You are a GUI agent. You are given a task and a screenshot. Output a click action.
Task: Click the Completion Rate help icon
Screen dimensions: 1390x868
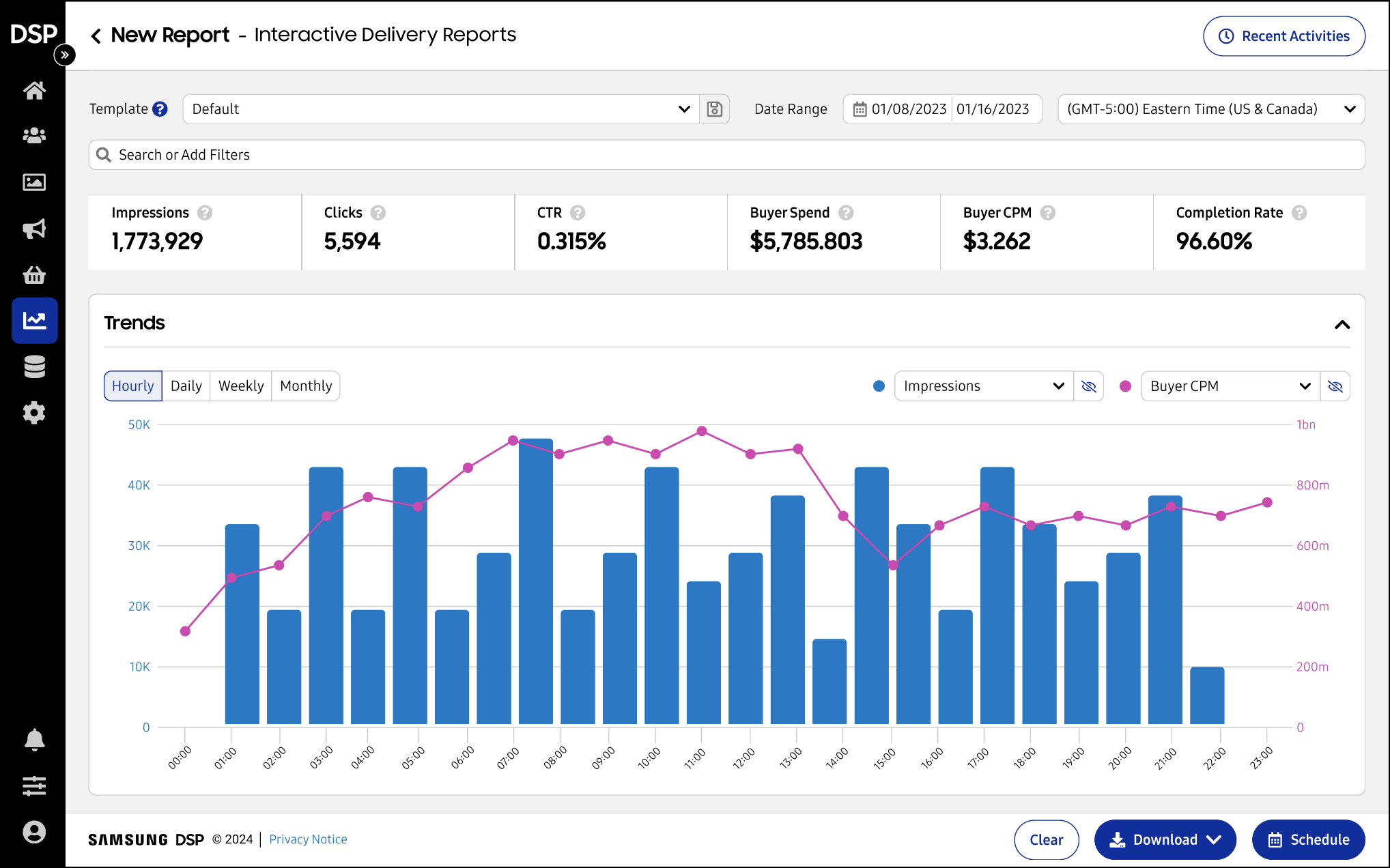tap(1299, 213)
